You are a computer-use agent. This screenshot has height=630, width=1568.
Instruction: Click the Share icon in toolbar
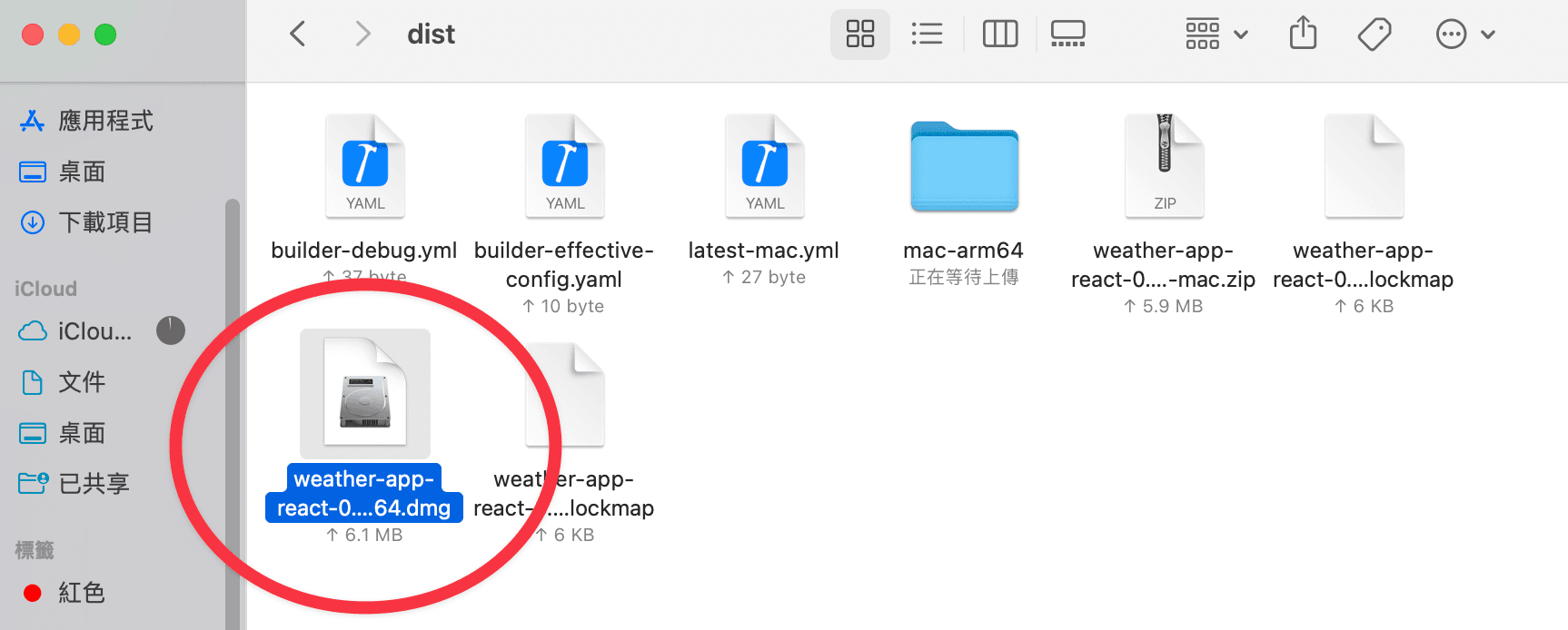click(1303, 34)
